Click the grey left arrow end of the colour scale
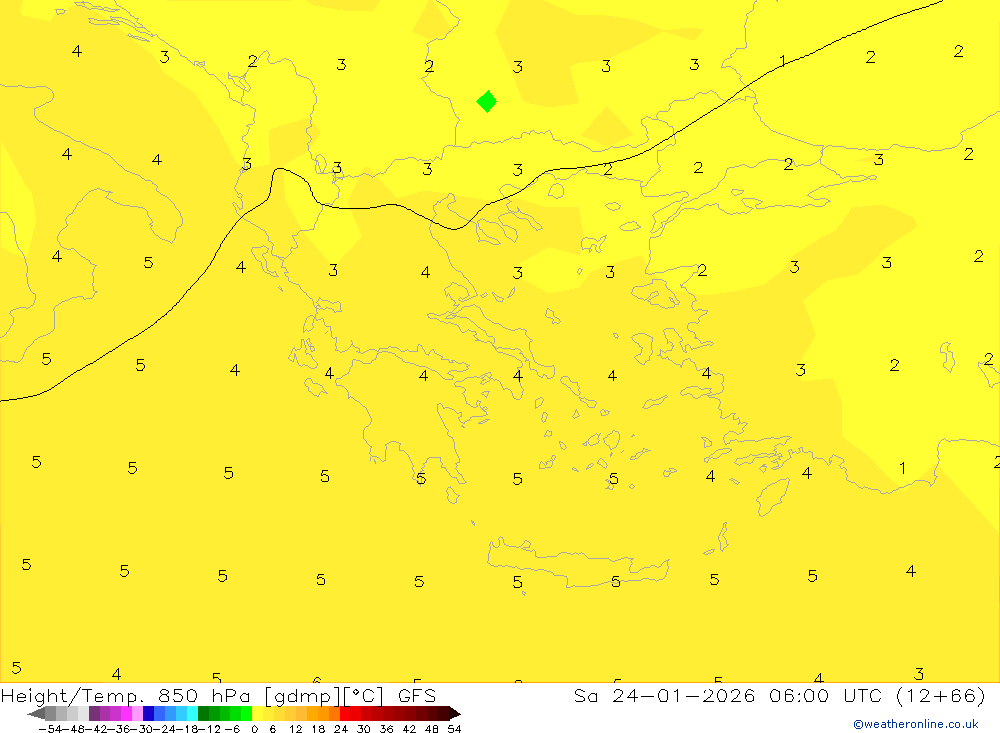Viewport: 1000px width, 733px height. (x=36, y=713)
